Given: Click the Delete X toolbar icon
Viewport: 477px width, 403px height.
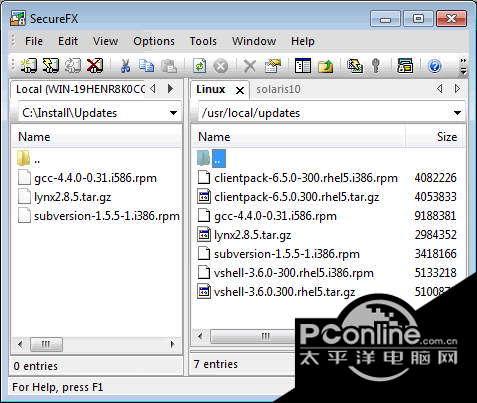Looking at the screenshot, I should (249, 66).
